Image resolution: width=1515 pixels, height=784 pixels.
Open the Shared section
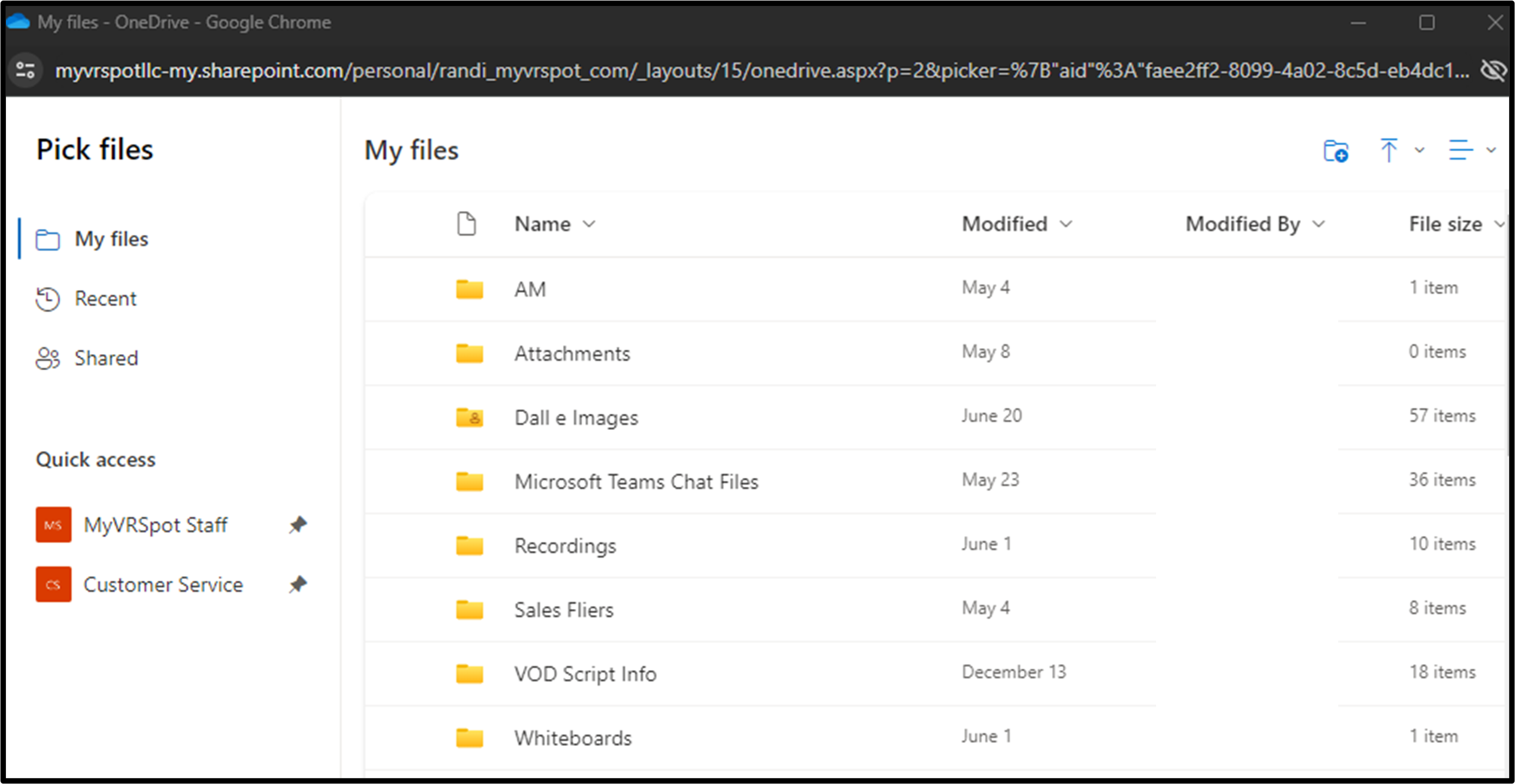tap(106, 358)
